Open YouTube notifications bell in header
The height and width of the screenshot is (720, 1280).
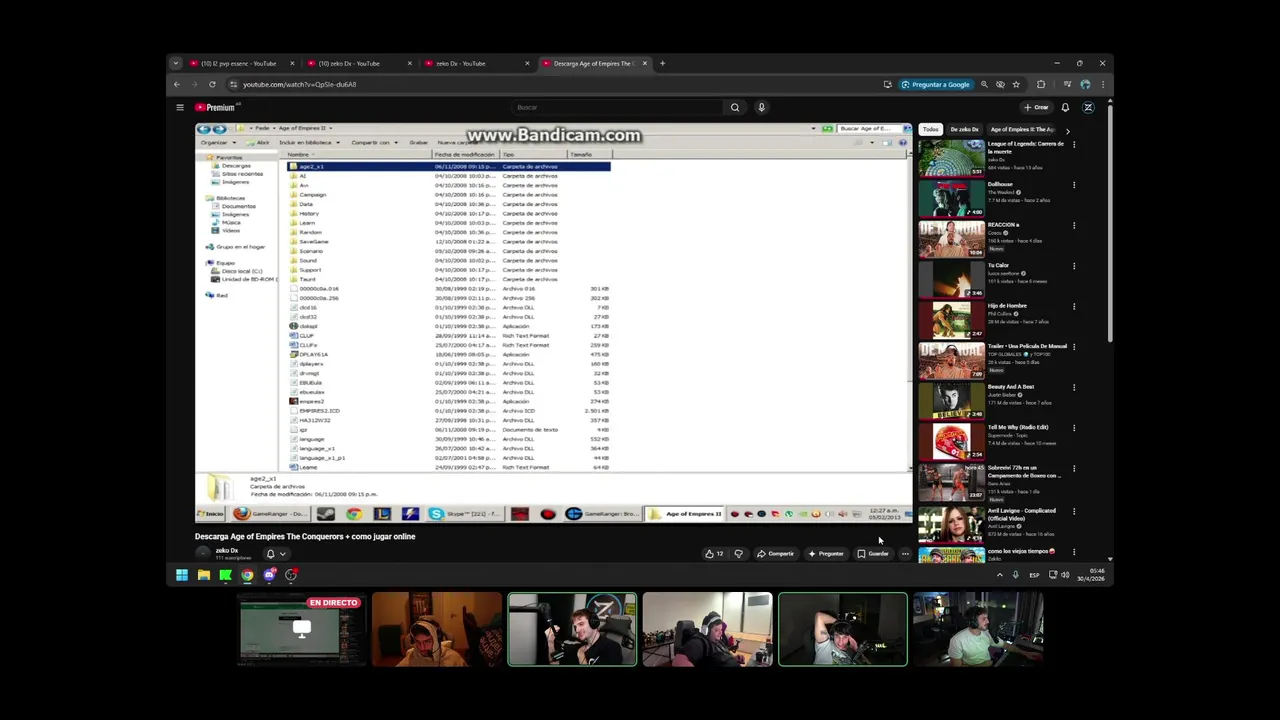tap(1065, 107)
